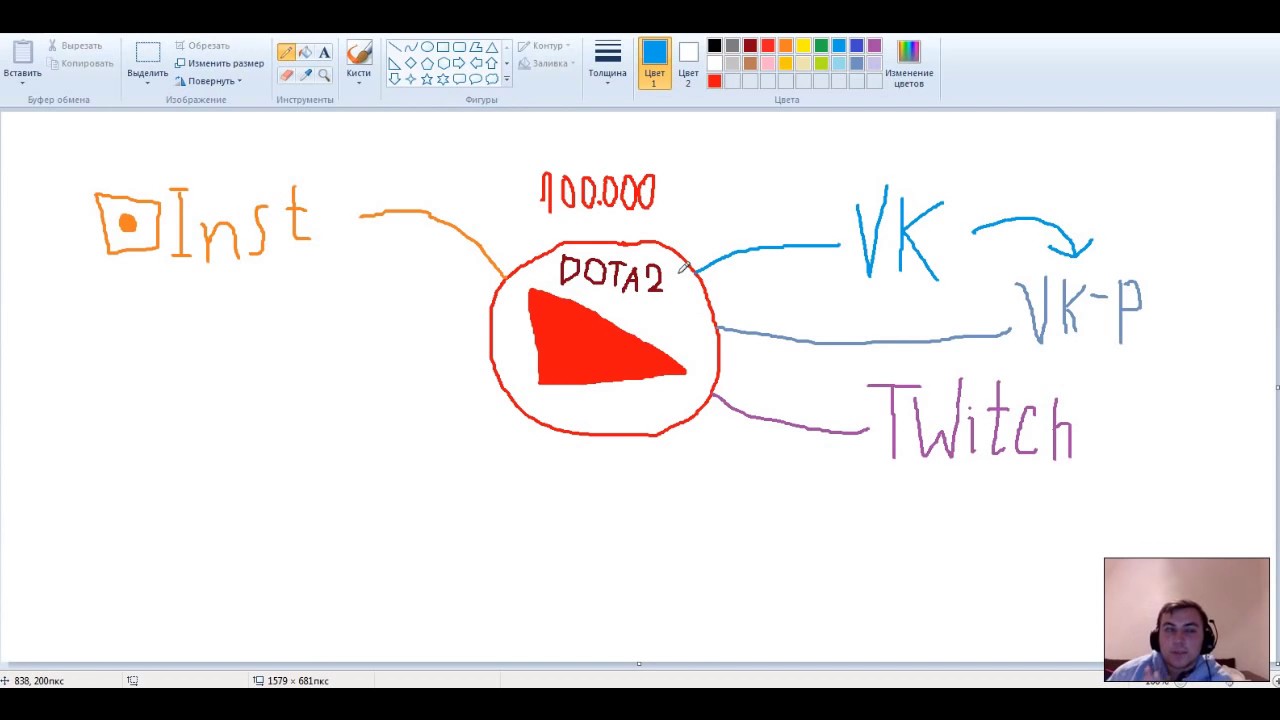Pick the yellow color swatch
1280x720 pixels.
point(803,46)
